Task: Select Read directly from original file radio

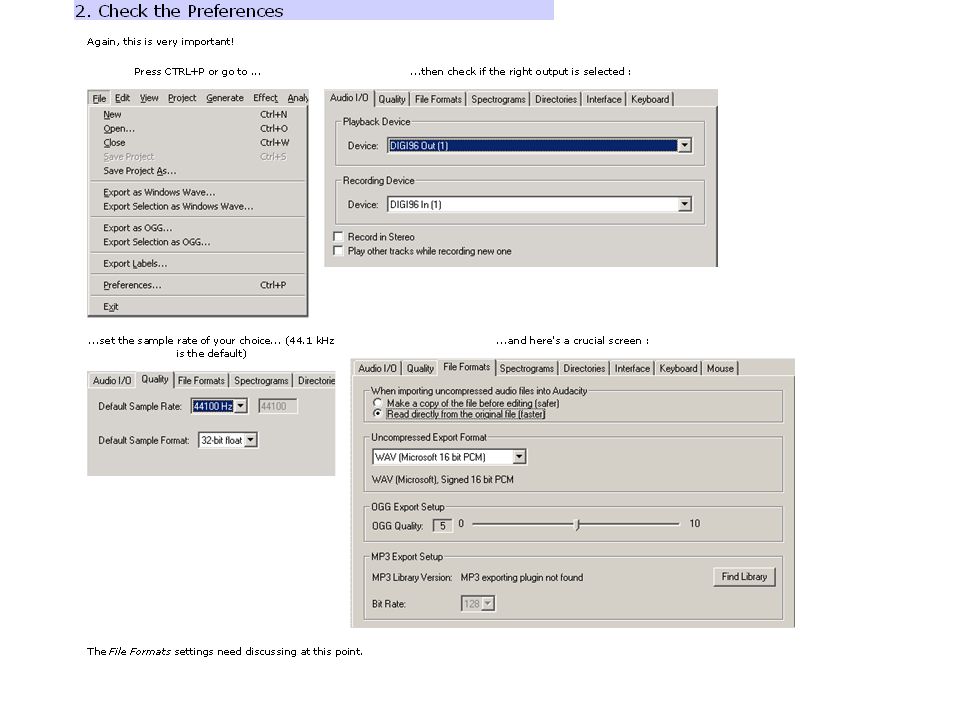Action: coord(378,414)
